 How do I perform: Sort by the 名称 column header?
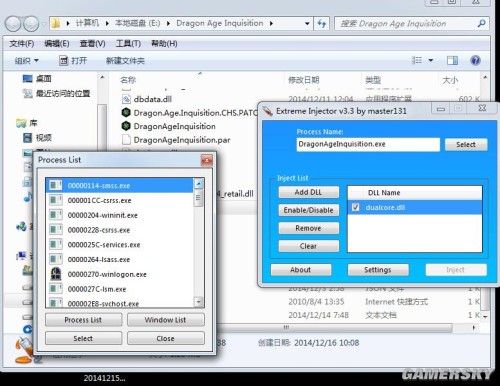[128, 80]
